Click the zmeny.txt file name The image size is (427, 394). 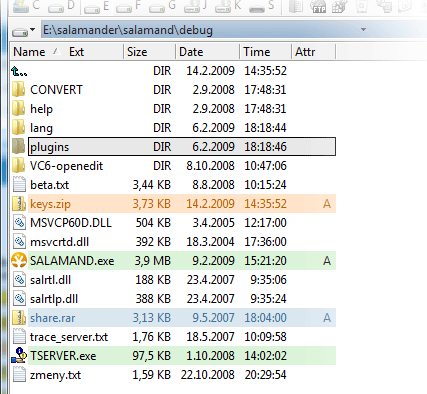[x=55, y=375]
